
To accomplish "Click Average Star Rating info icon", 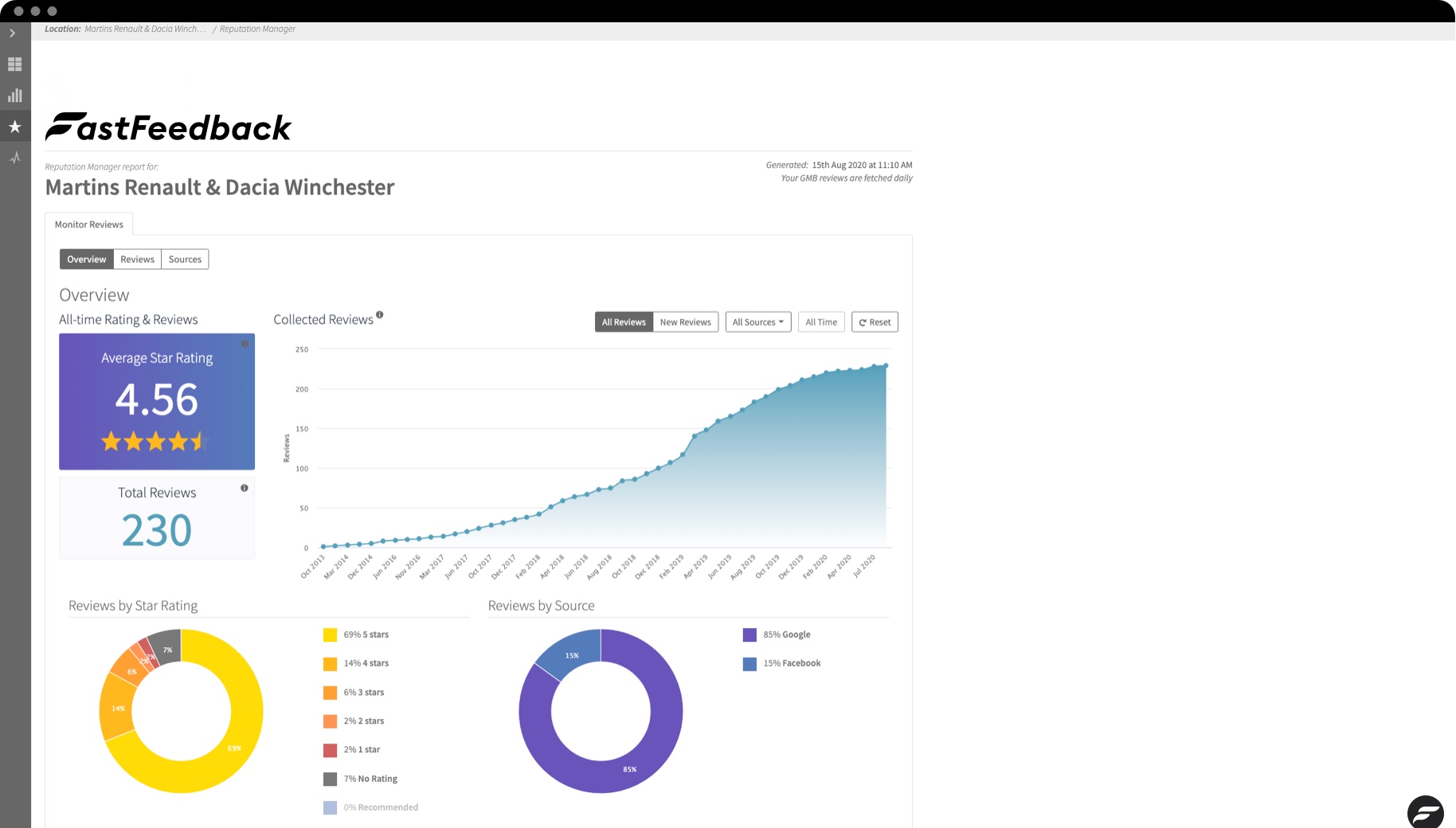I will 245,344.
